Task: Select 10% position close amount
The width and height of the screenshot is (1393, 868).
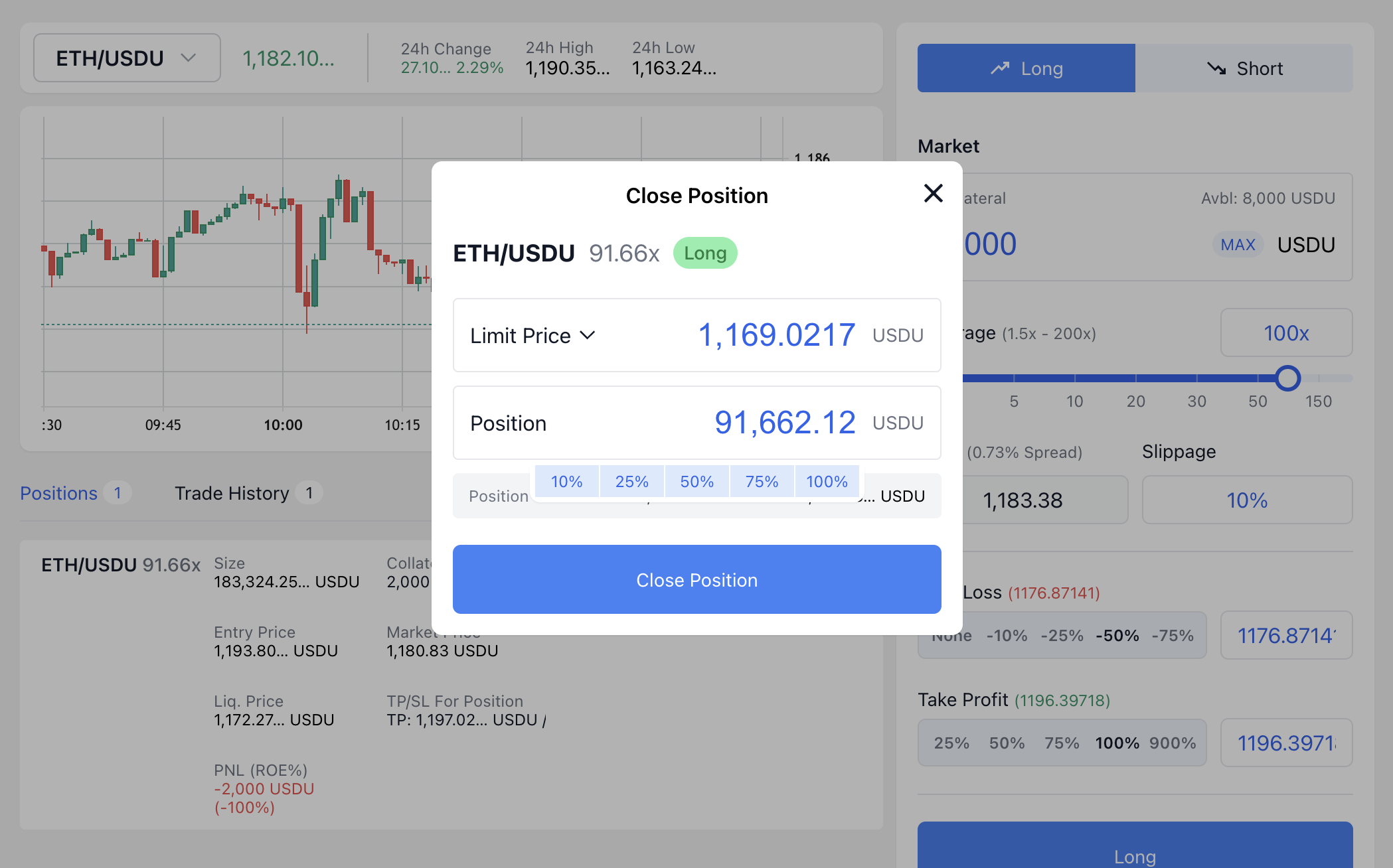Action: [566, 481]
